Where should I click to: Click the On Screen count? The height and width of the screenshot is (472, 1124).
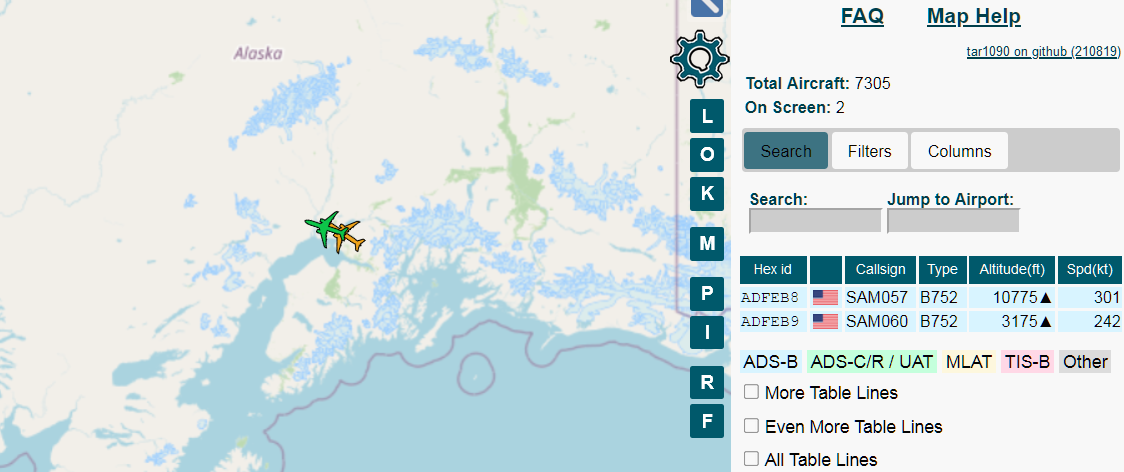point(840,108)
